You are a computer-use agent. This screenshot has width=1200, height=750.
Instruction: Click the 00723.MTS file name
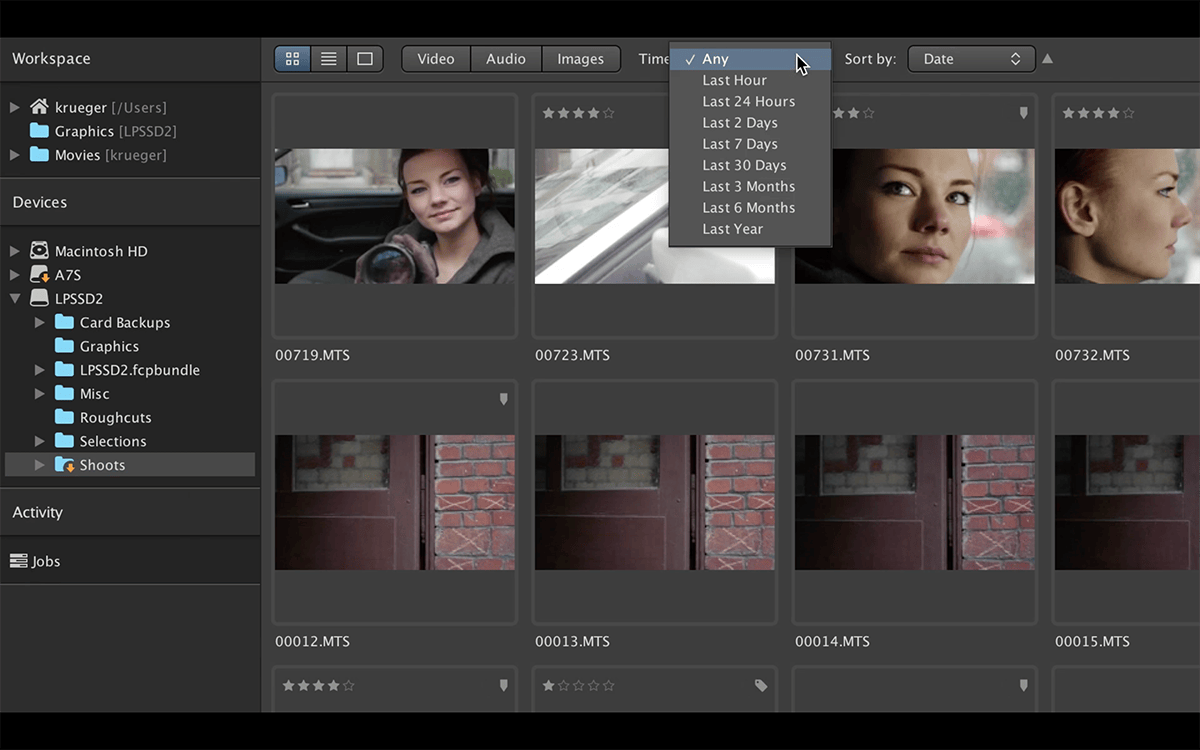pyautogui.click(x=572, y=355)
